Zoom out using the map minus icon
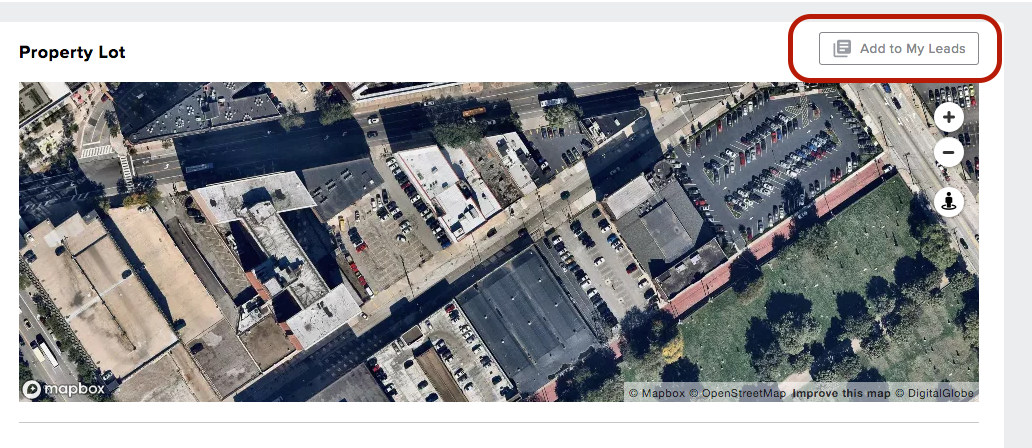Image resolution: width=1032 pixels, height=448 pixels. pos(948,153)
